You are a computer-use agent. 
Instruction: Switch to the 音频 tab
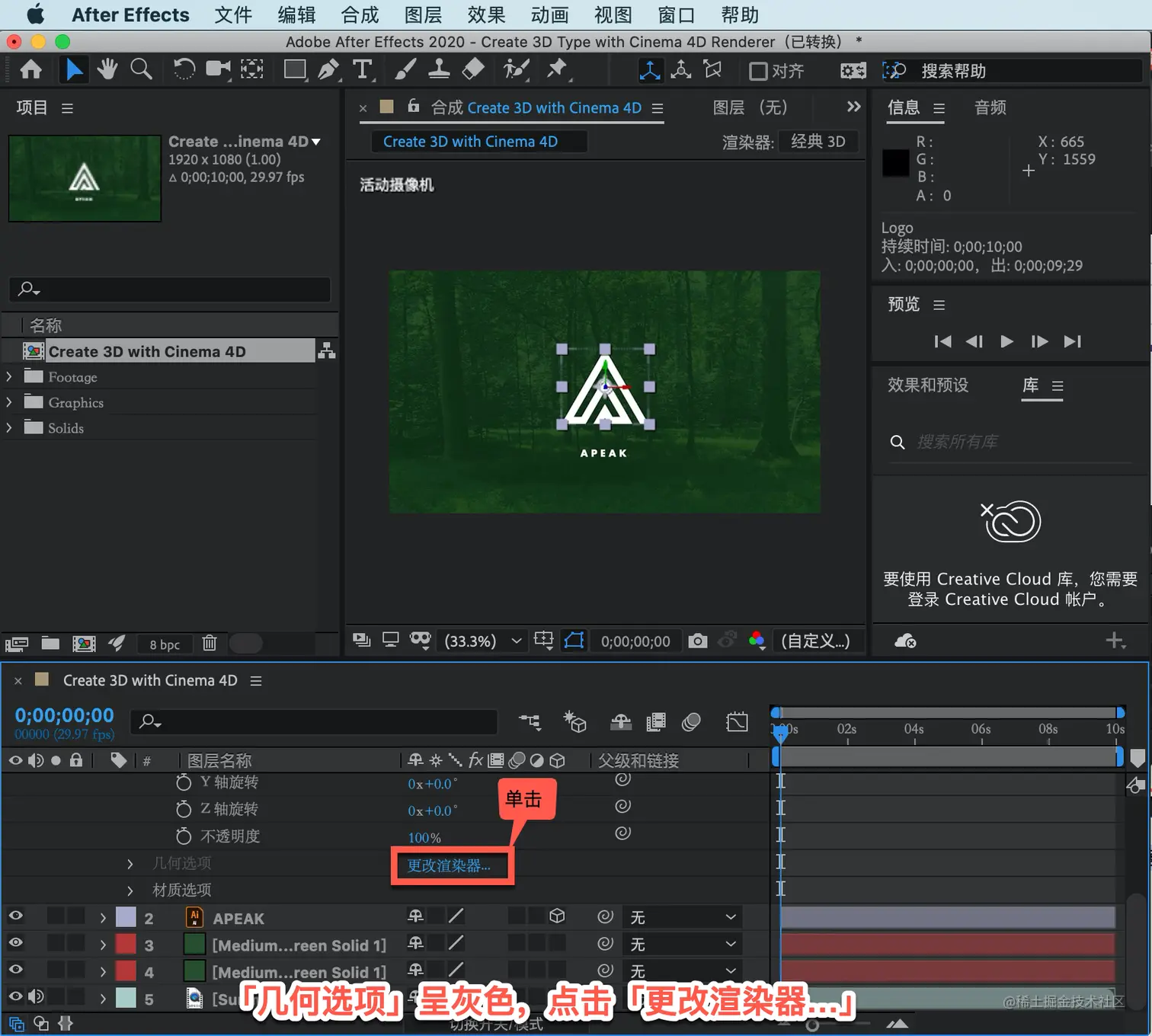(x=990, y=107)
